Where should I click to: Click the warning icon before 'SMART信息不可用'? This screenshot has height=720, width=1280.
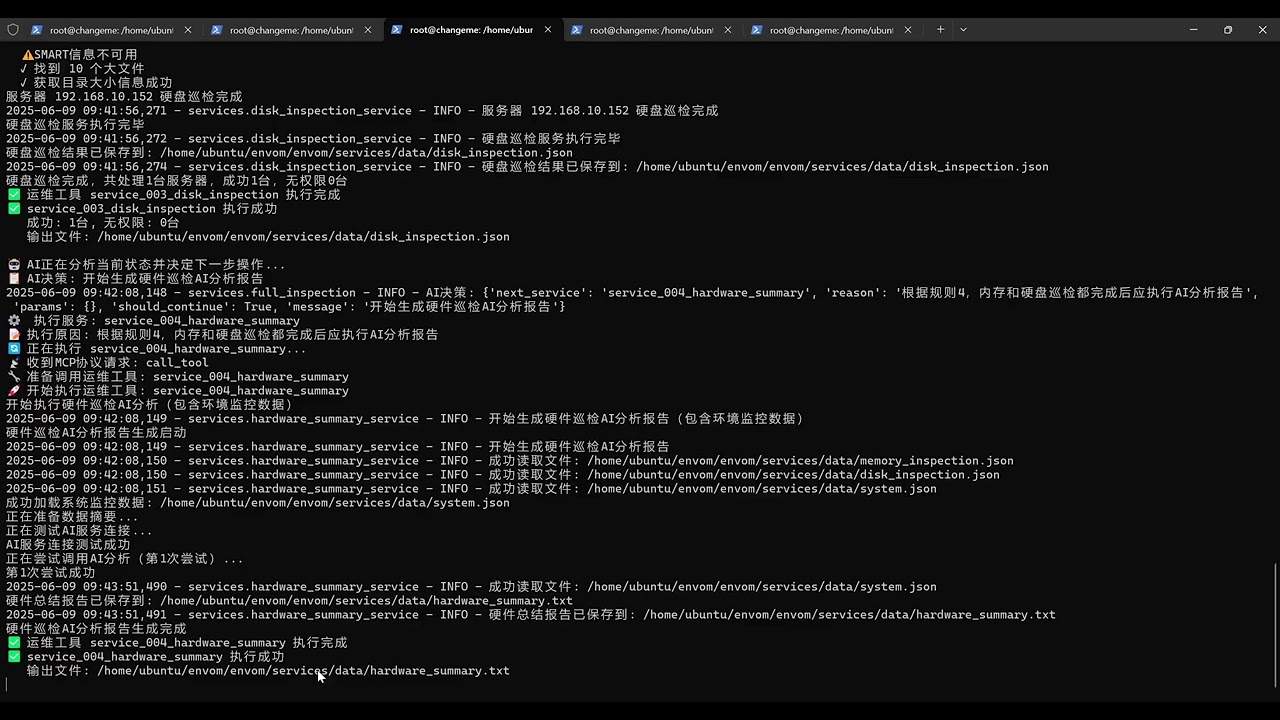pyautogui.click(x=28, y=55)
